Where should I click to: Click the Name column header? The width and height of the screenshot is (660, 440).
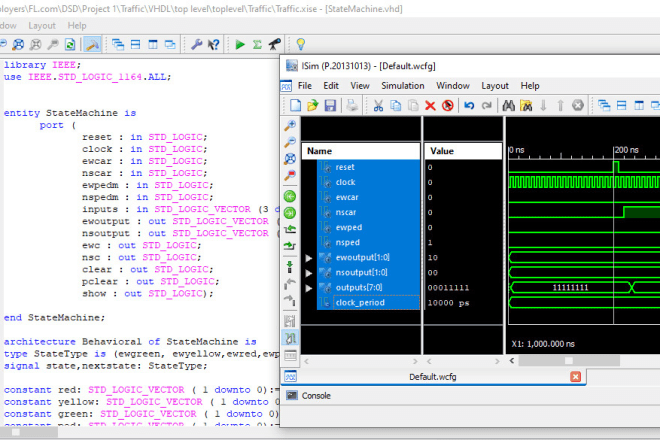[361, 151]
